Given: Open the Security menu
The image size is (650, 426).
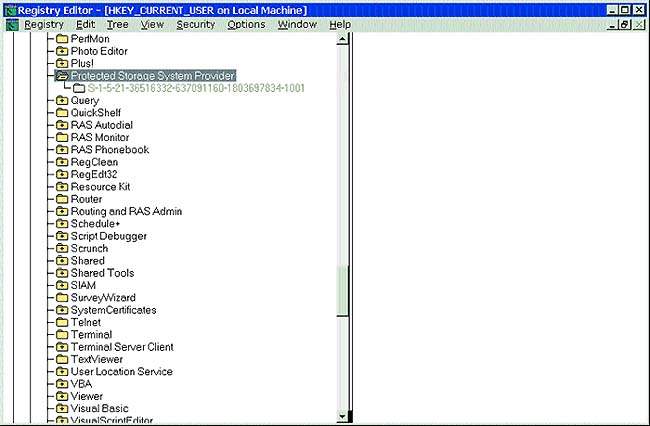Looking at the screenshot, I should tap(196, 25).
